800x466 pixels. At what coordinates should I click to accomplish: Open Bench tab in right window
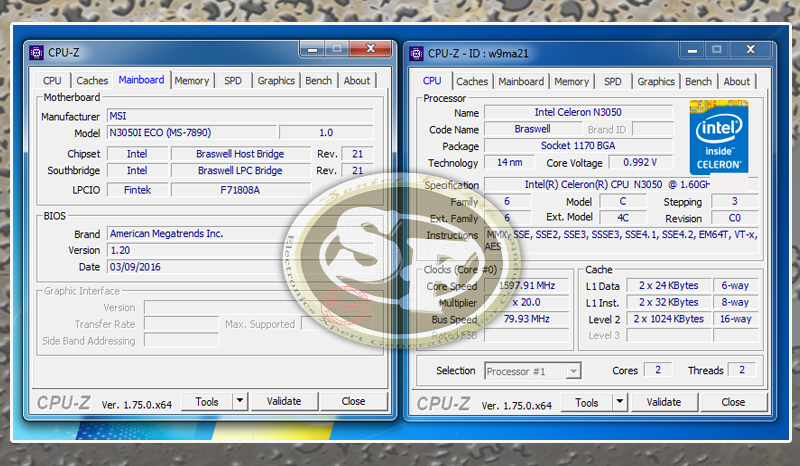pos(698,82)
